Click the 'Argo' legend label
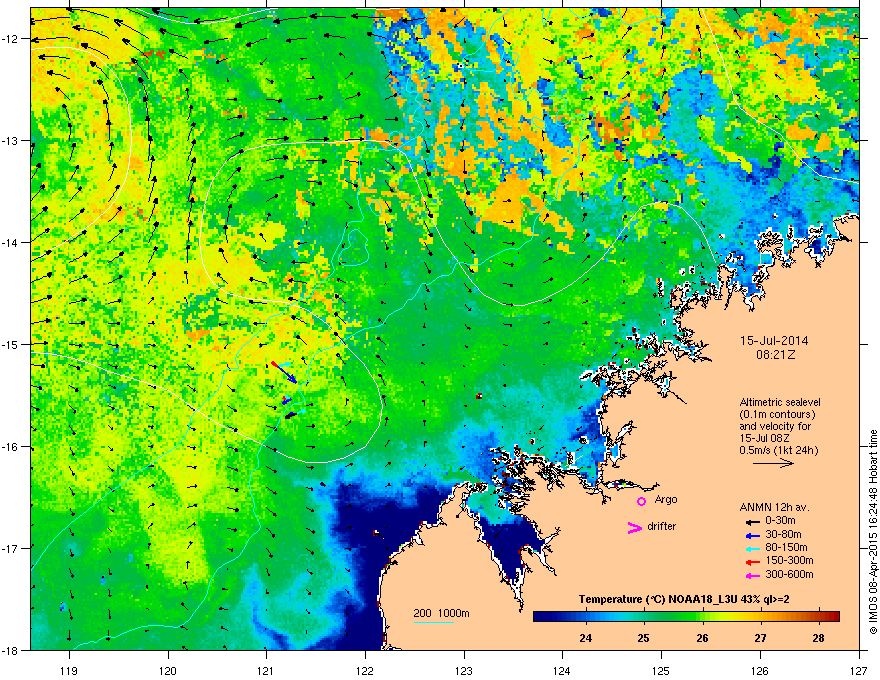 click(666, 499)
